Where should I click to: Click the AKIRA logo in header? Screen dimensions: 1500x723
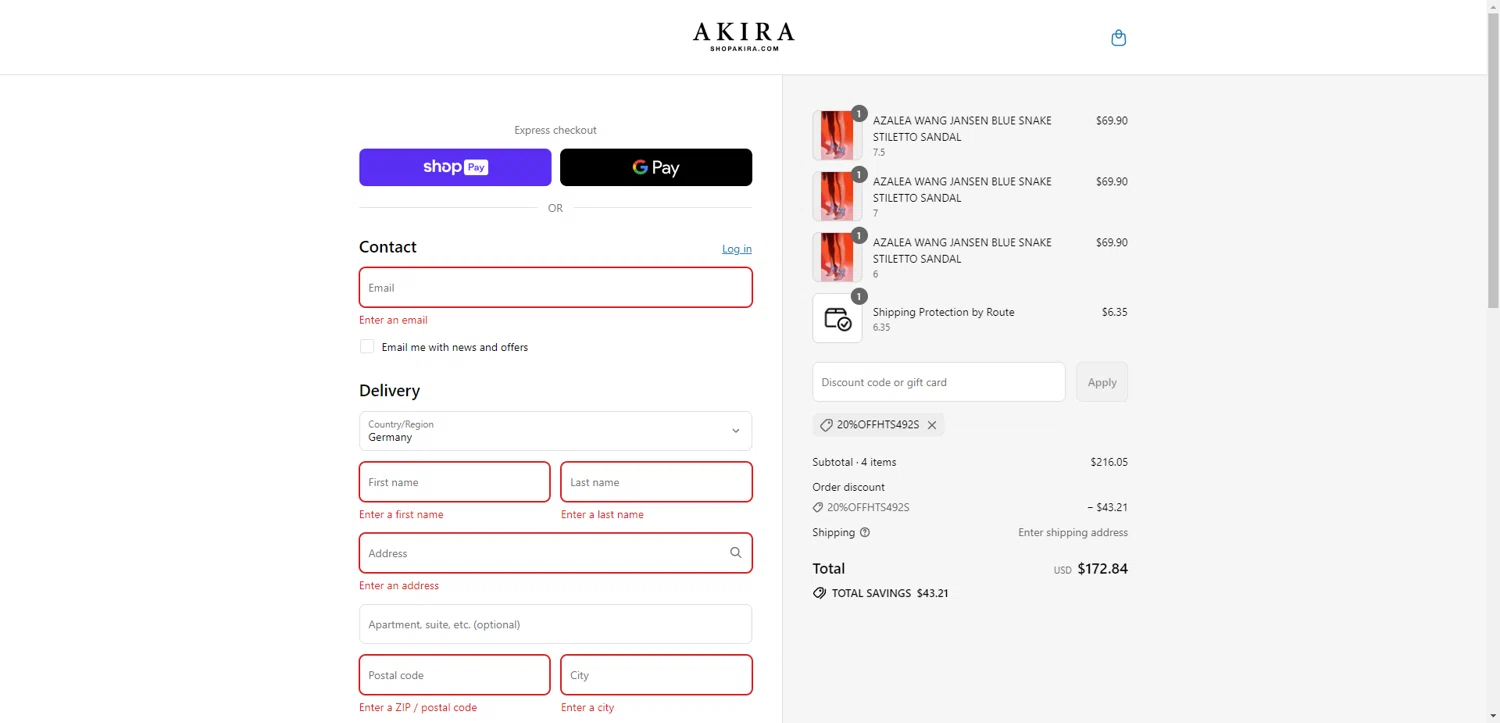tap(744, 37)
